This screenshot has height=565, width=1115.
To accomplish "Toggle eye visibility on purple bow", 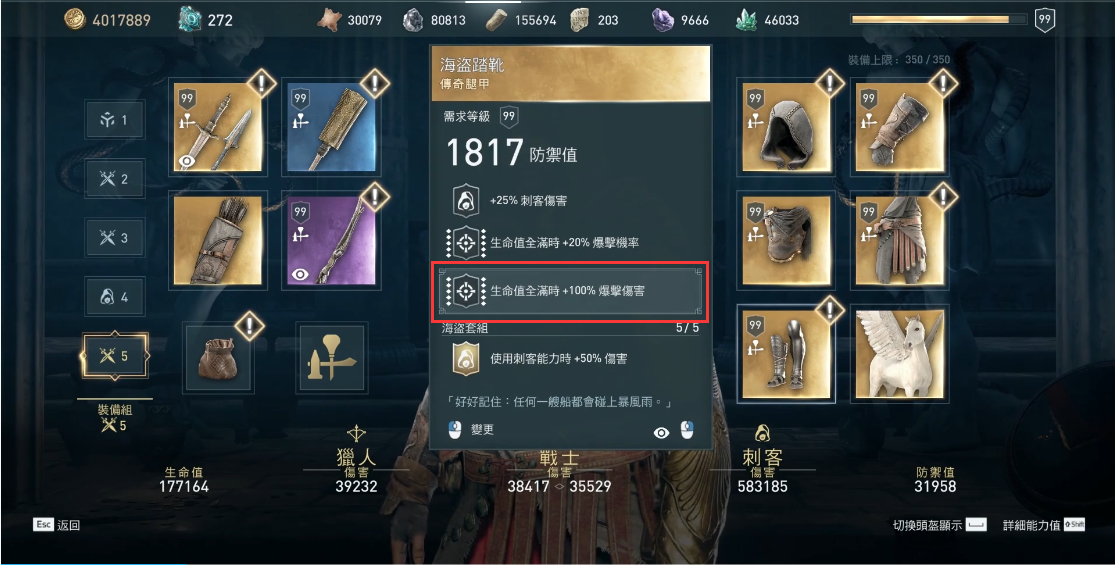I will tap(300, 274).
